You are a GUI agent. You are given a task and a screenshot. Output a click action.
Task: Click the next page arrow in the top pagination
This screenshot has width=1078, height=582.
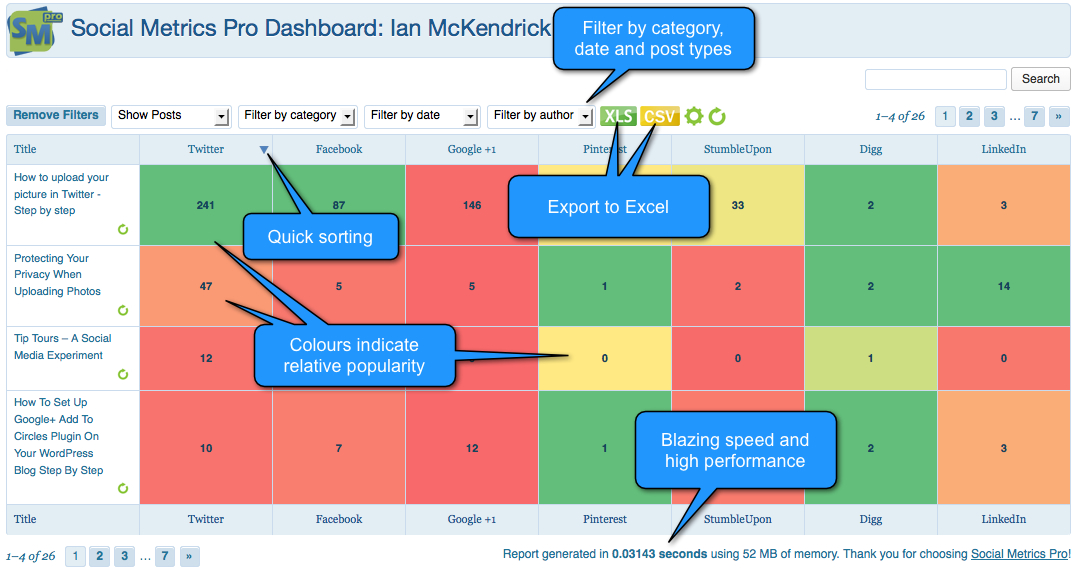point(1059,116)
